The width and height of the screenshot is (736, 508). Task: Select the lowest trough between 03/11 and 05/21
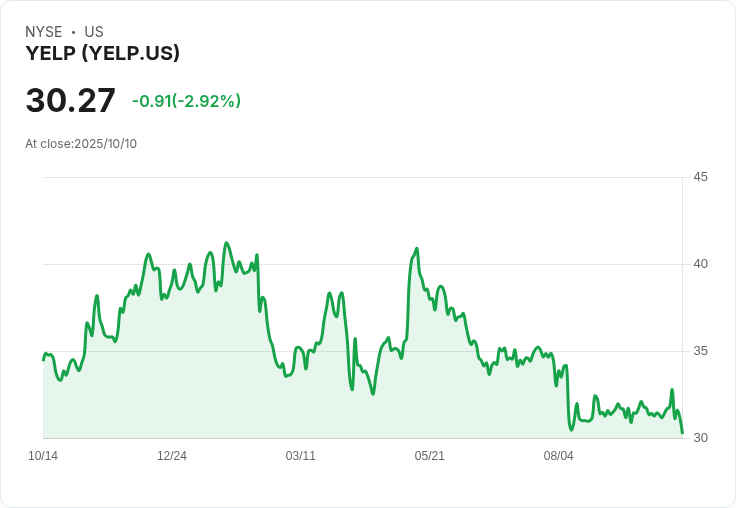pos(373,394)
